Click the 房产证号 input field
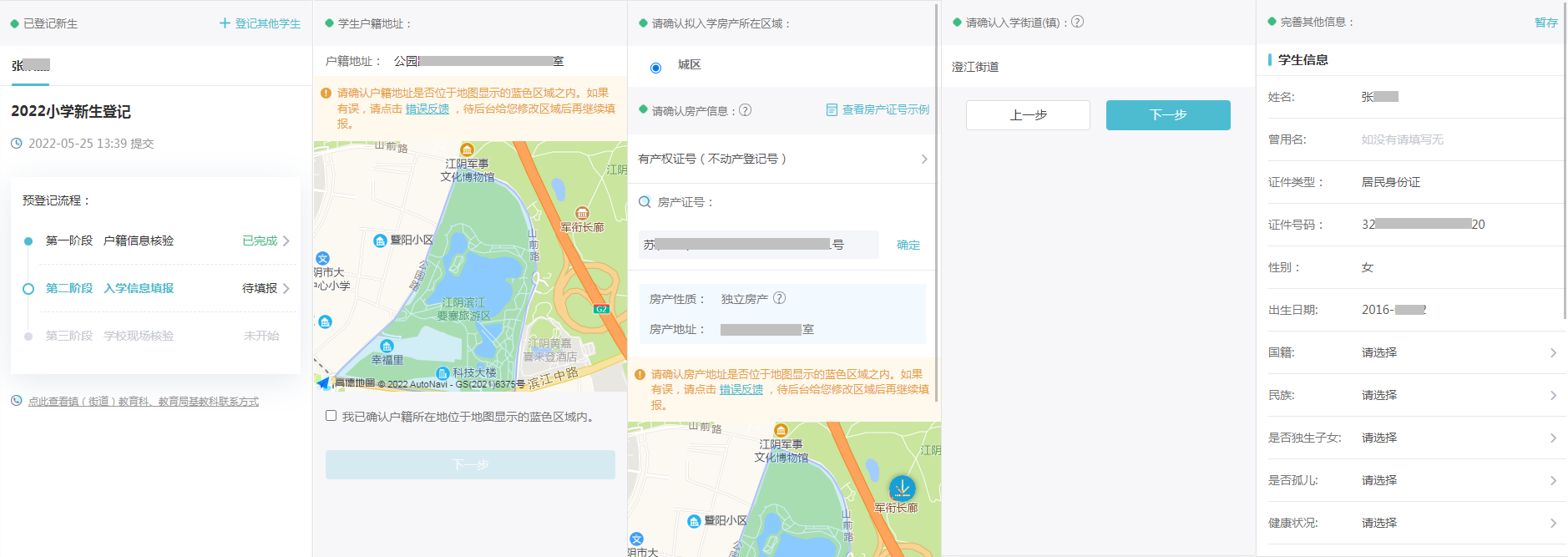1568x557 pixels. point(758,245)
